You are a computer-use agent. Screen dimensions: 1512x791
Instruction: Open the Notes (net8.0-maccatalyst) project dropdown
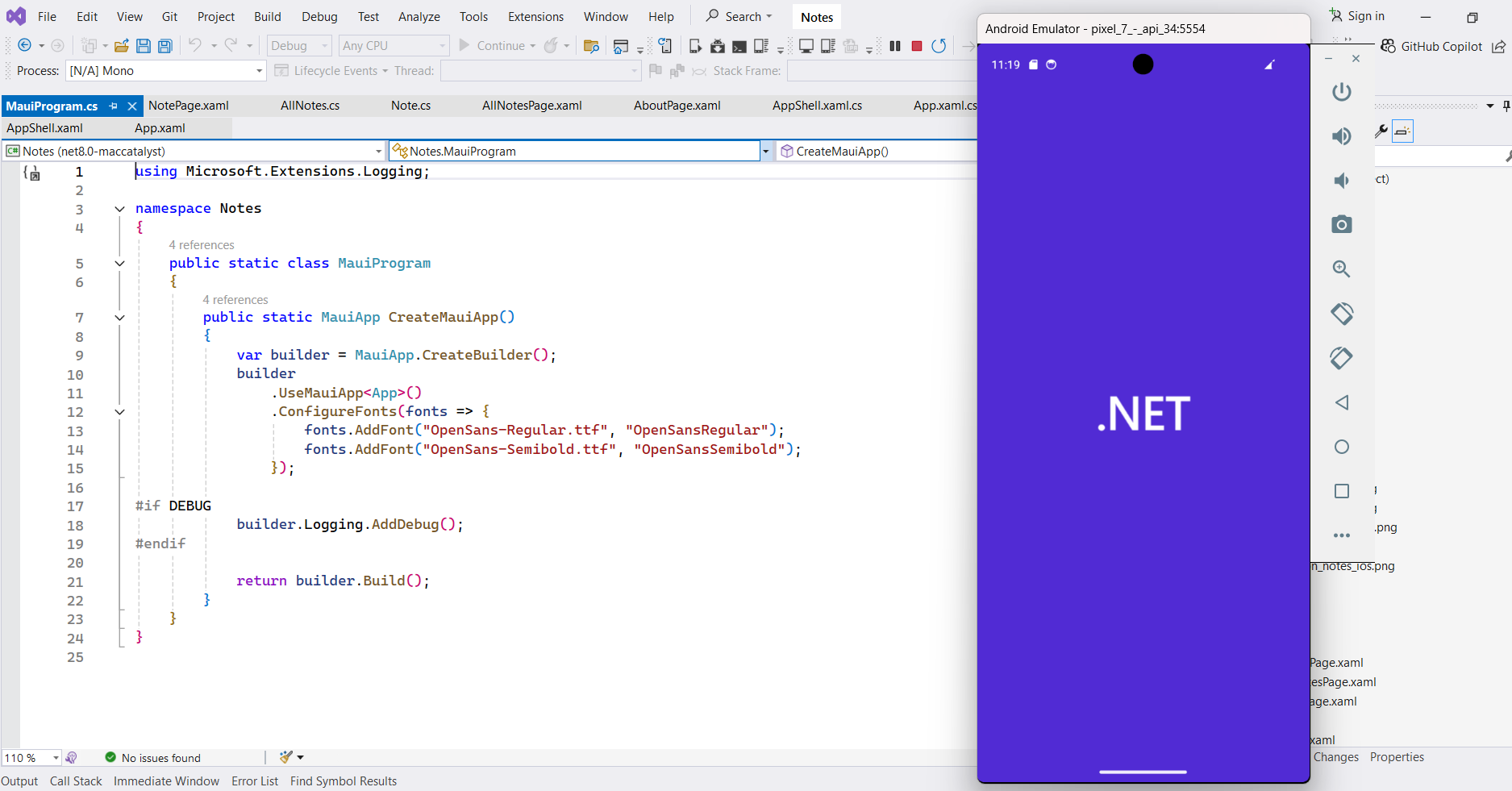pos(194,151)
